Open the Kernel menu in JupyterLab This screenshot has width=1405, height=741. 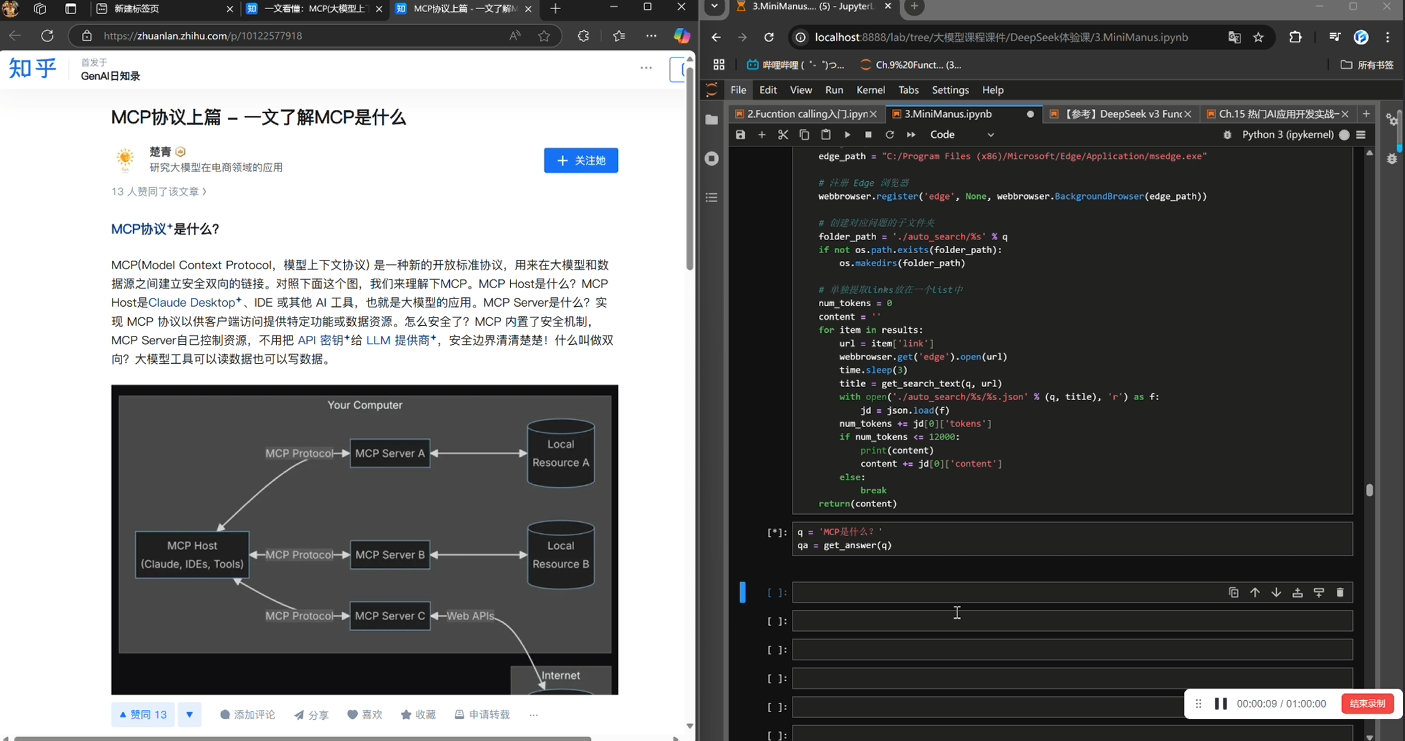click(870, 90)
